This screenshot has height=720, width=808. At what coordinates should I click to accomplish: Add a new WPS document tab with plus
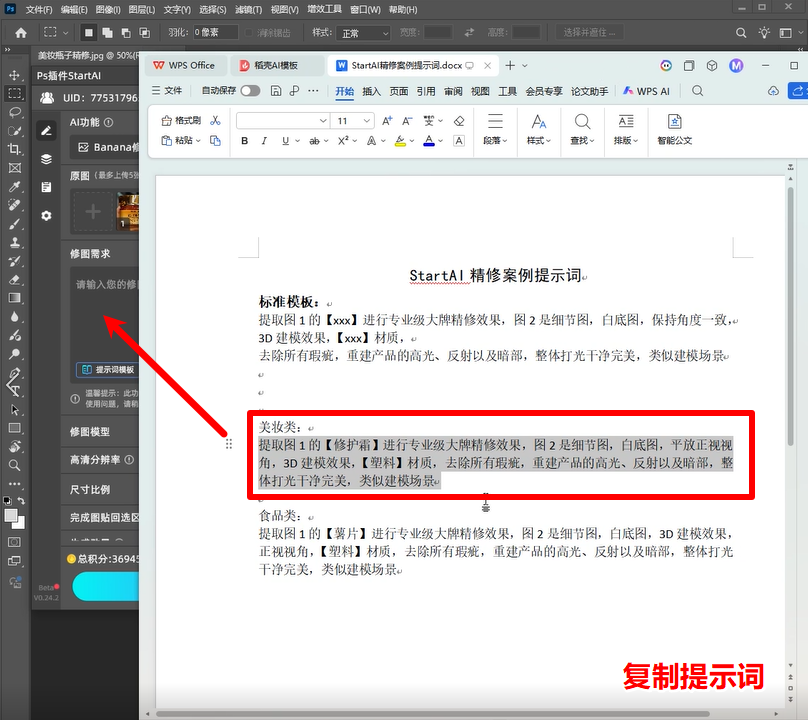click(x=510, y=65)
